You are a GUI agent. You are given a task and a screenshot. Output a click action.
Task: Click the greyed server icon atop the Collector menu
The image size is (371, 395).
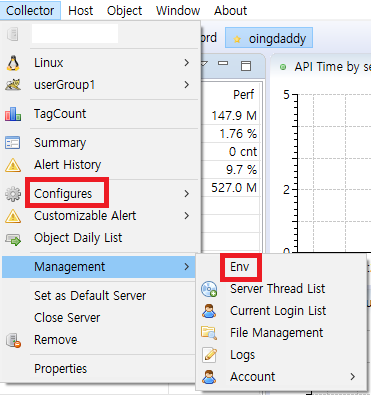13,34
